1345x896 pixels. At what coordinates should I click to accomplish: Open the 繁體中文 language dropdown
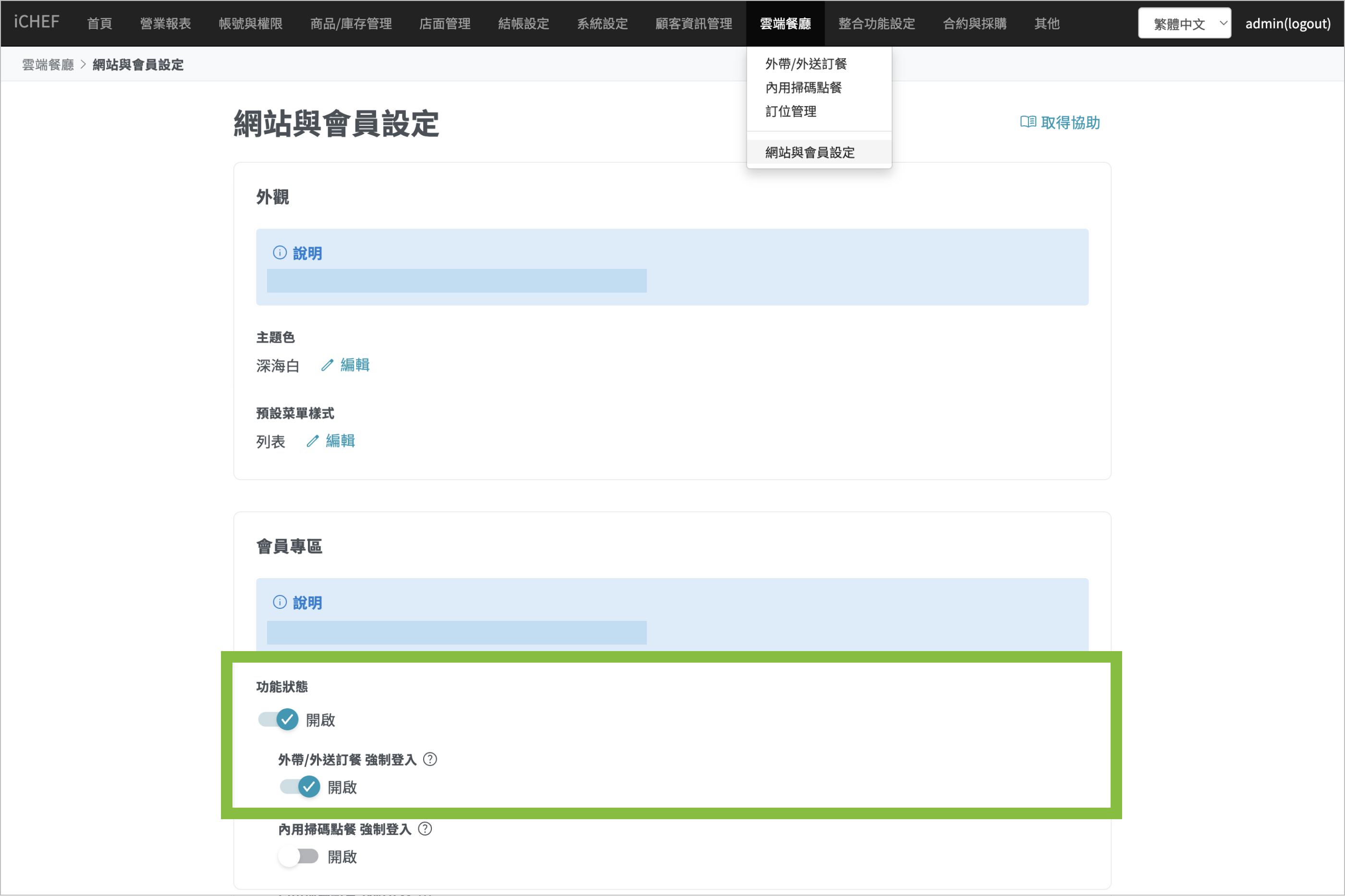point(1184,24)
